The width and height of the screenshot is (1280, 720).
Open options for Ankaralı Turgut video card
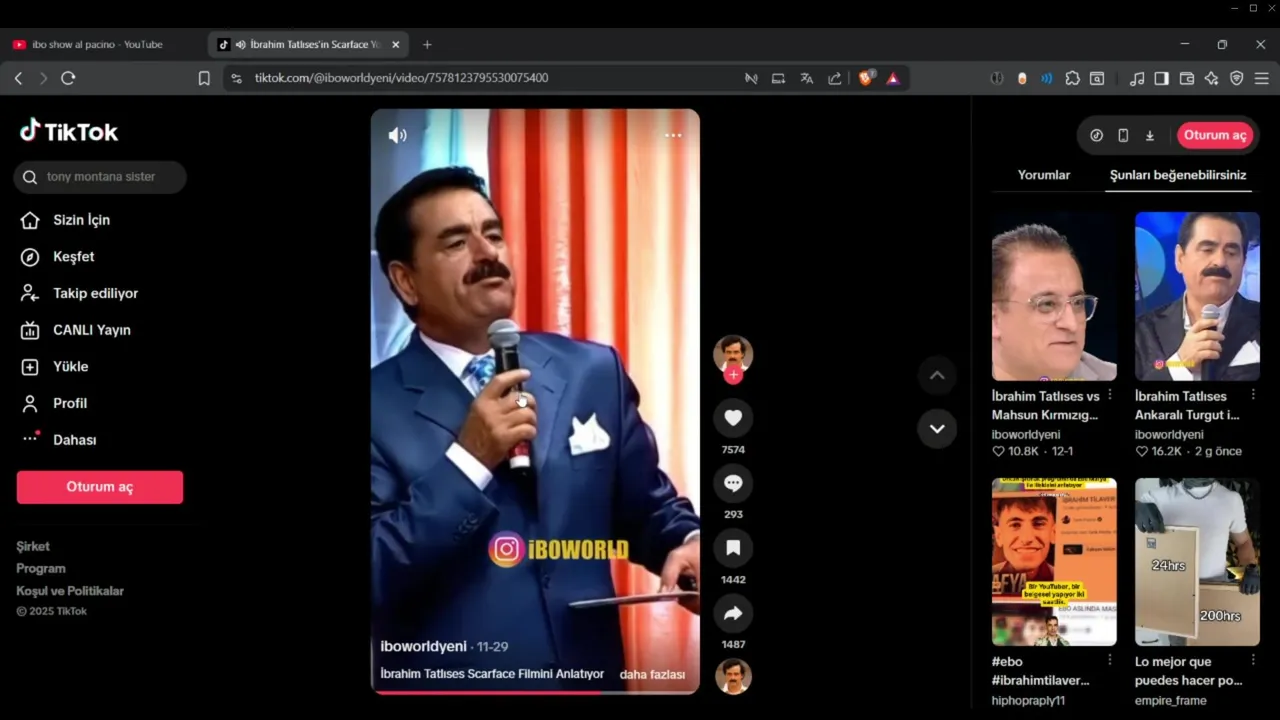tap(1253, 395)
